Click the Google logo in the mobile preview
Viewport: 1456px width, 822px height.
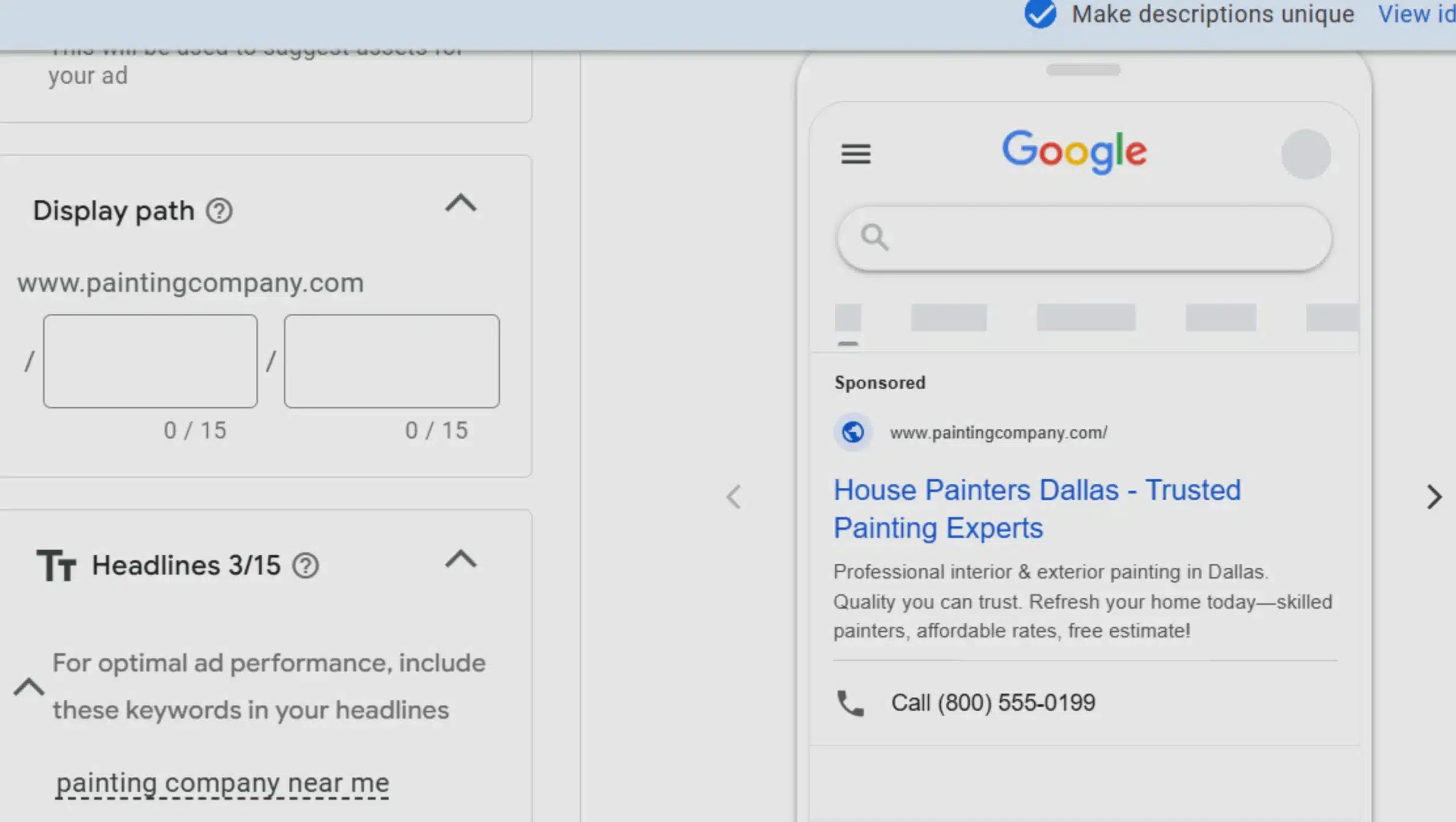[x=1075, y=151]
